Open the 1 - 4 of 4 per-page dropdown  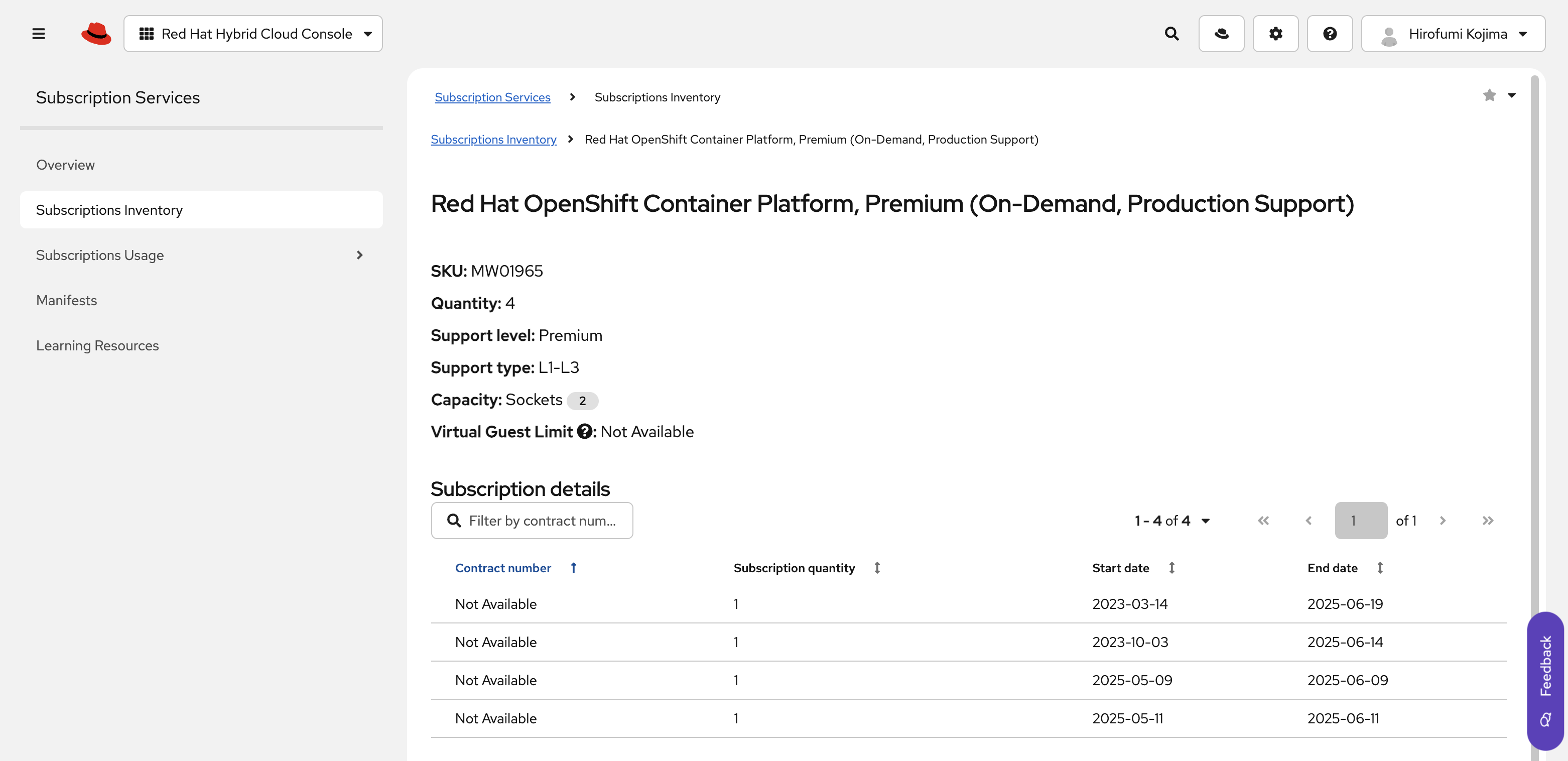point(1172,521)
